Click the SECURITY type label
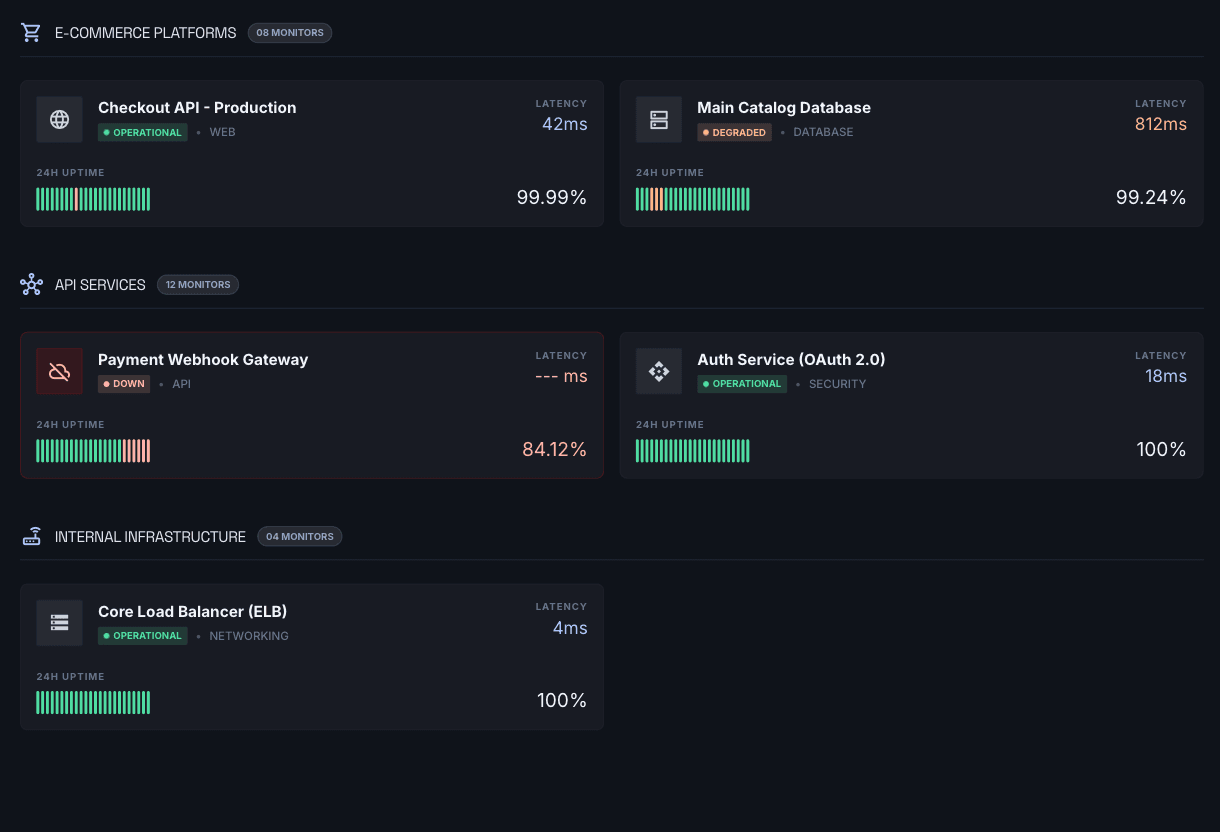 (x=838, y=384)
